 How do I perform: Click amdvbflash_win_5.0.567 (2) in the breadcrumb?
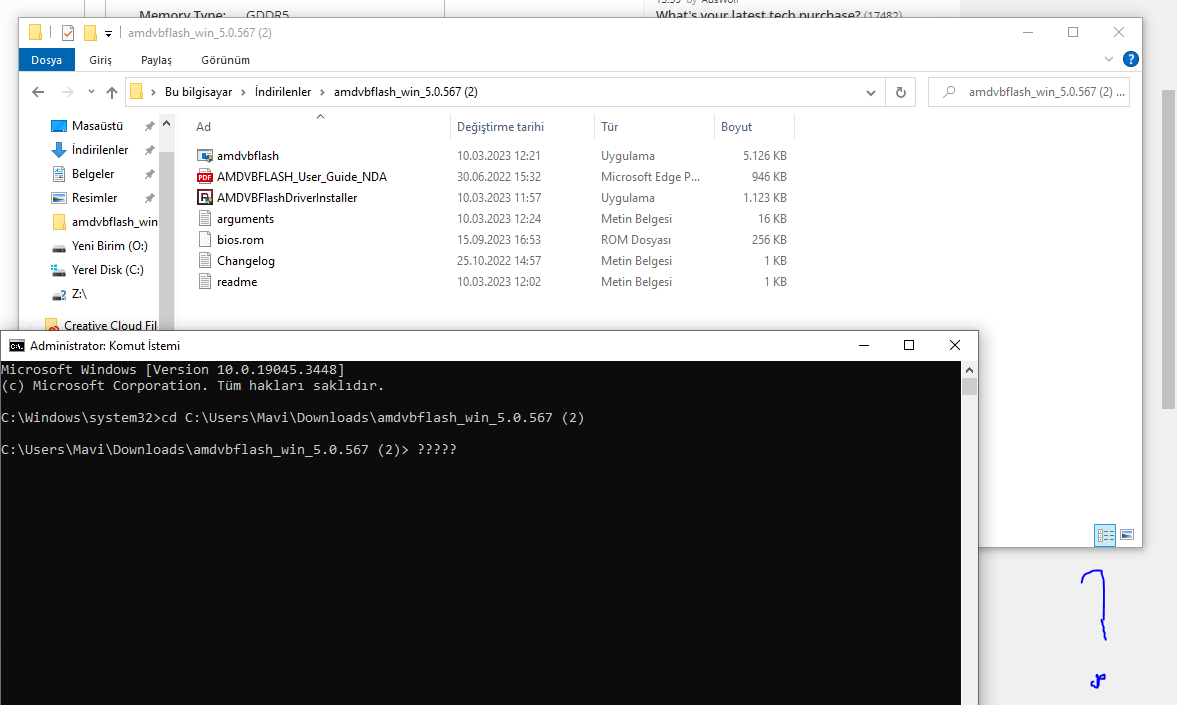pos(405,92)
